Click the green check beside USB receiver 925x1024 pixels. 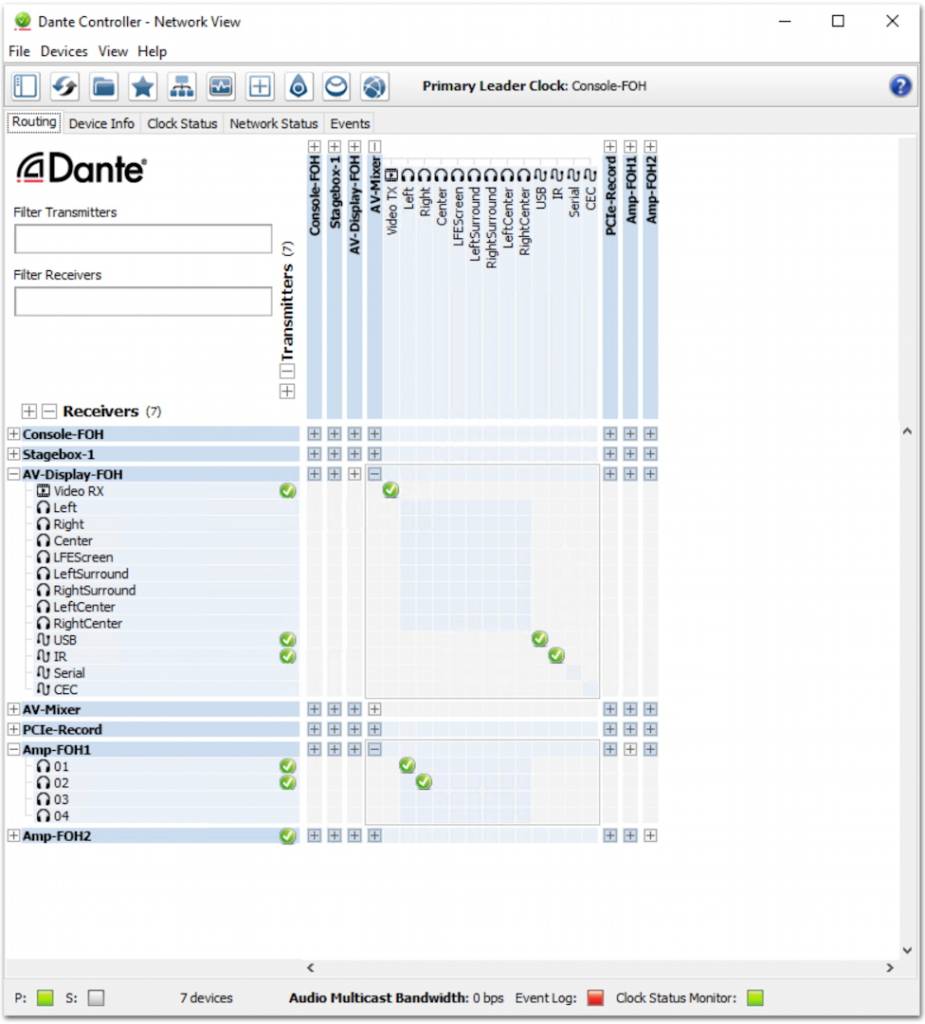pos(287,640)
